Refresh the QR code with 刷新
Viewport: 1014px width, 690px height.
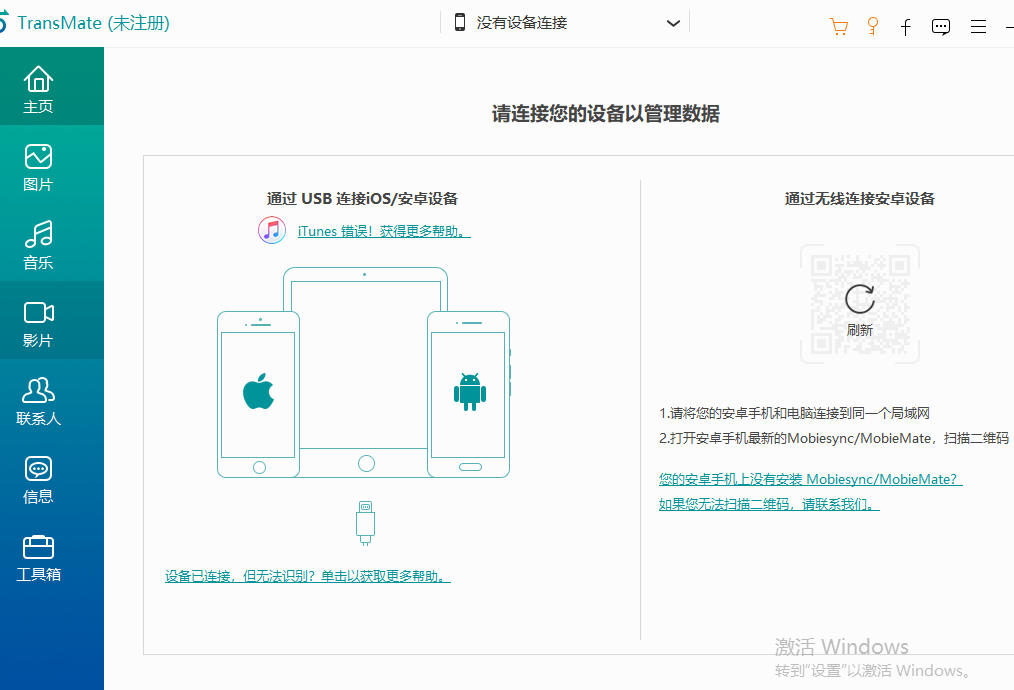860,306
